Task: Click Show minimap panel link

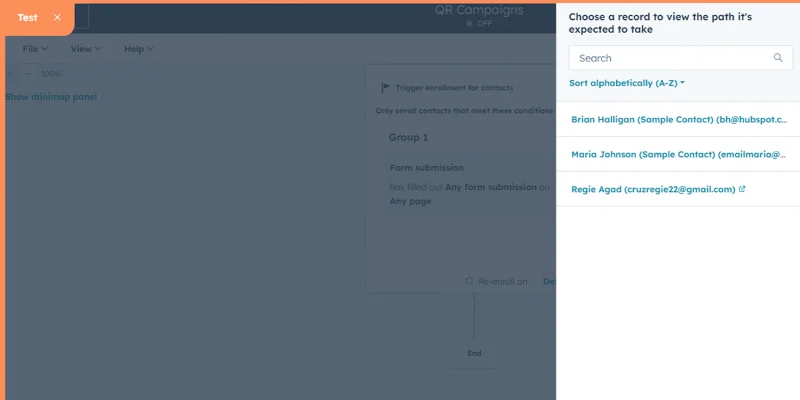Action: 51,97
